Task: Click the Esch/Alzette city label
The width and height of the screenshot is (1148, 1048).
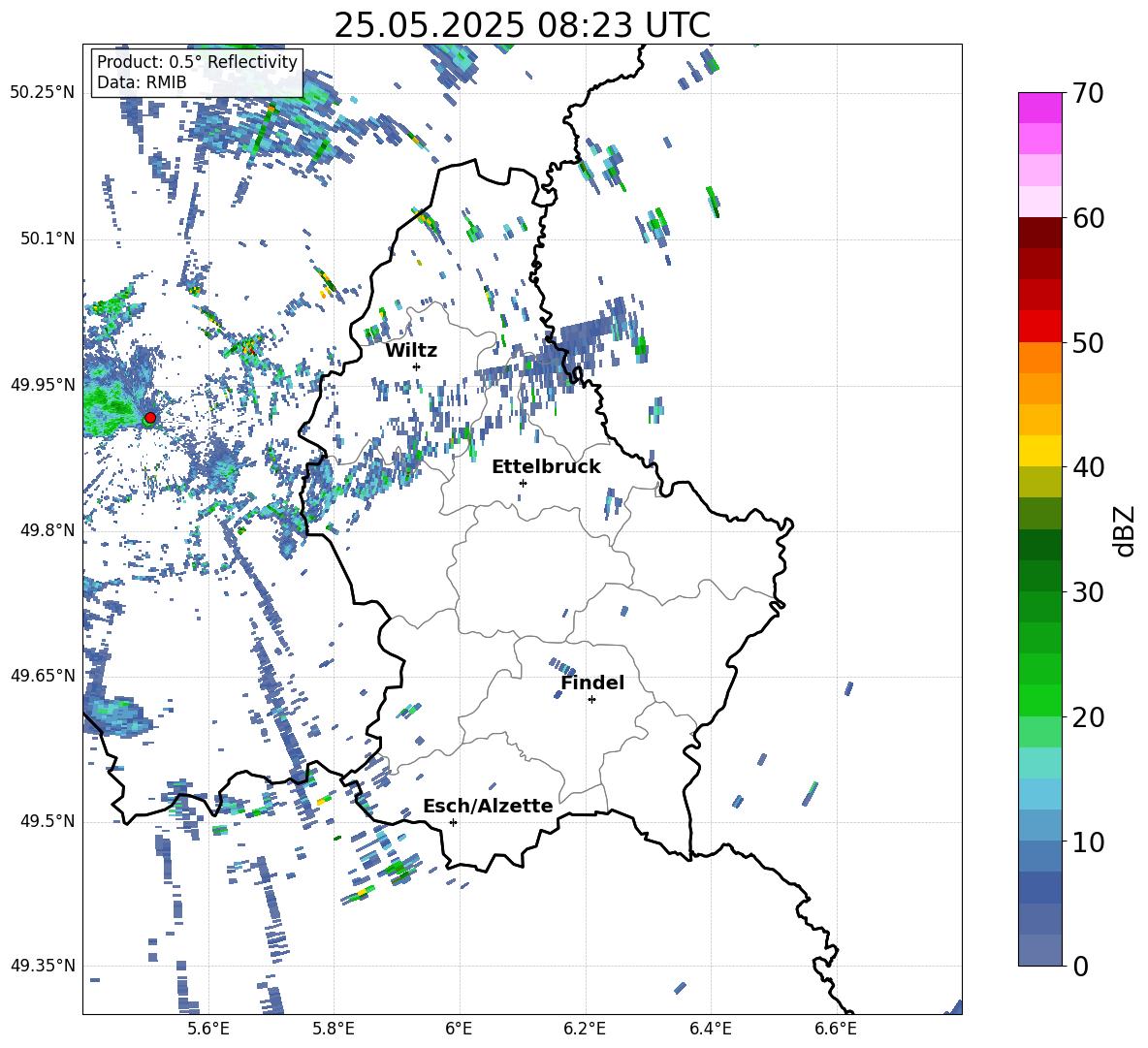Action: click(488, 806)
